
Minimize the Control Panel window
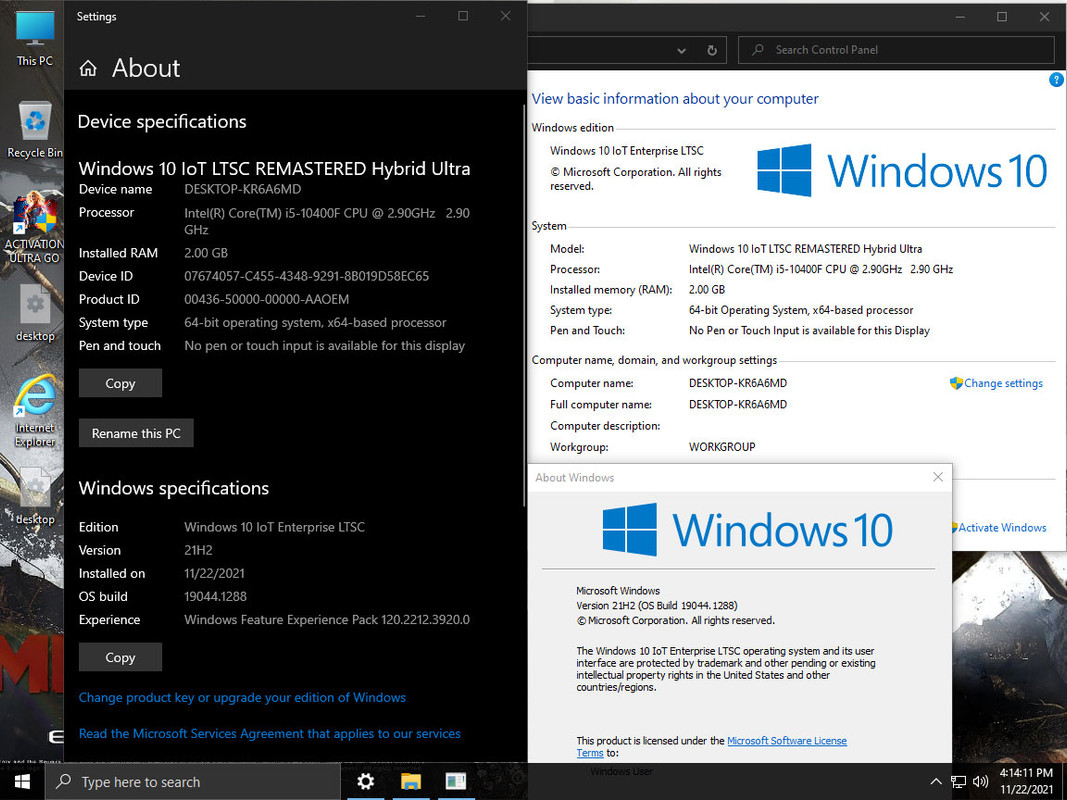tap(959, 16)
